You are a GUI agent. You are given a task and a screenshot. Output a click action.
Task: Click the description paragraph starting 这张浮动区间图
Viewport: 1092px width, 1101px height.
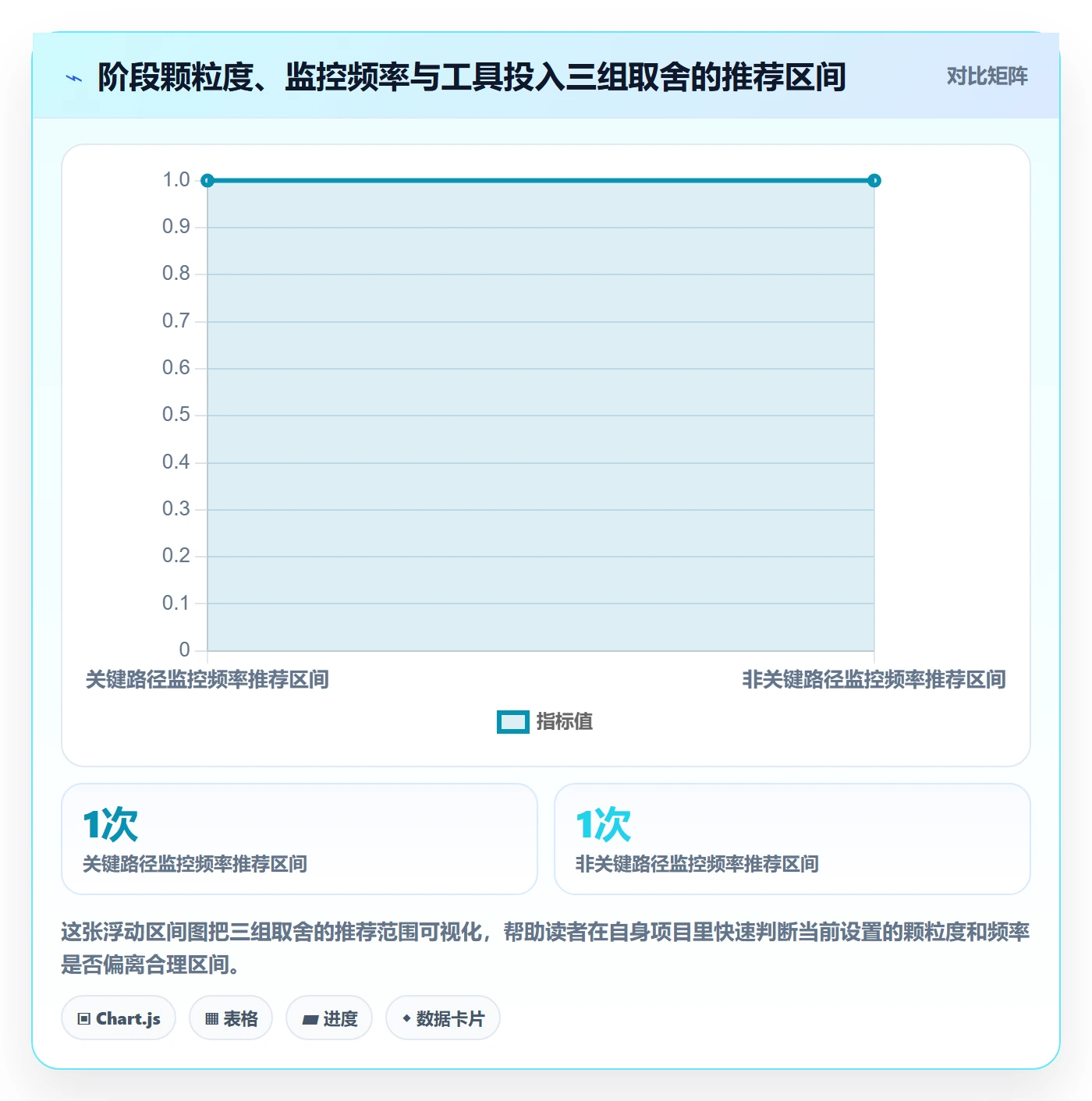point(546,948)
